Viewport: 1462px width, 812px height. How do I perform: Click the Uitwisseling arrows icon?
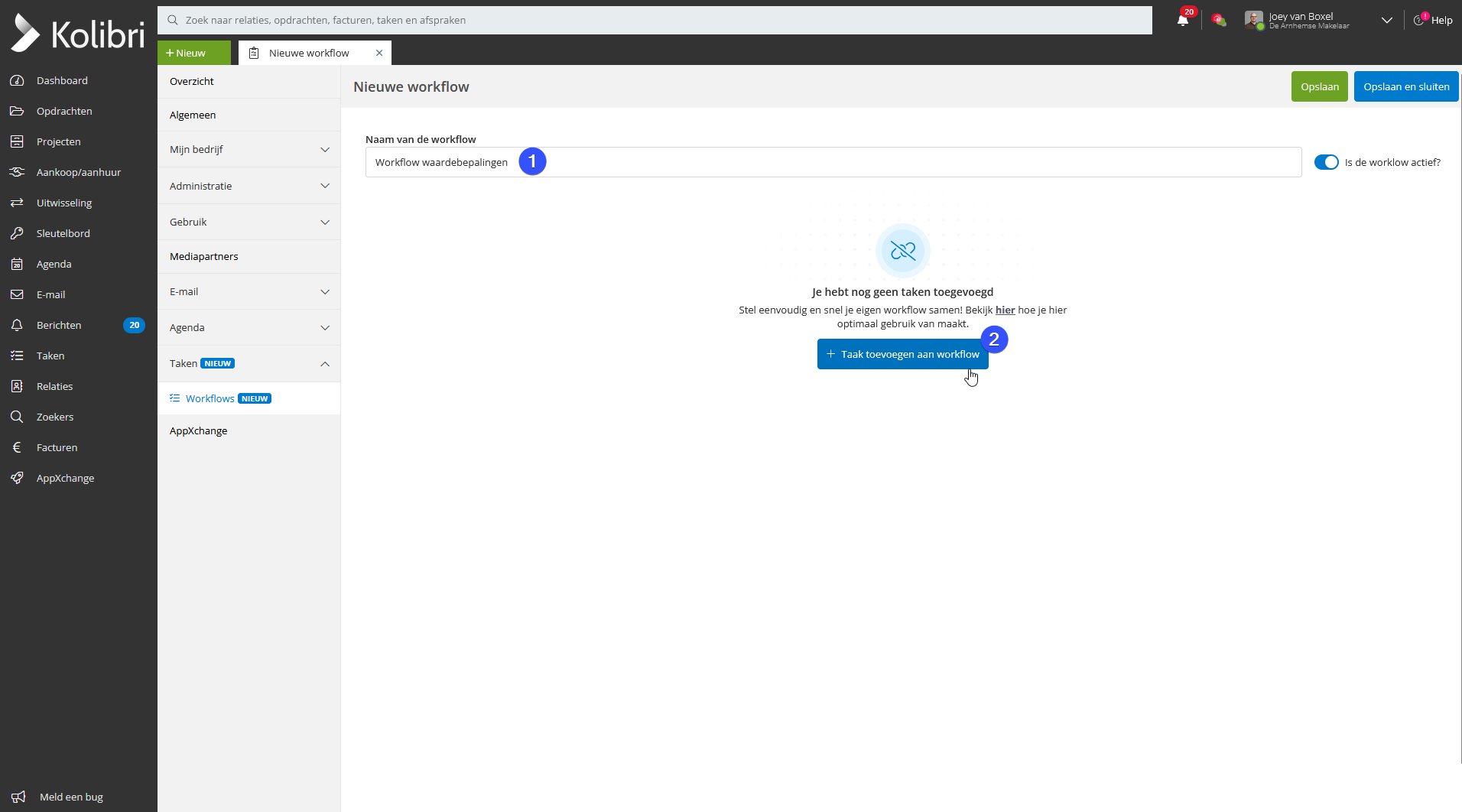pos(17,203)
